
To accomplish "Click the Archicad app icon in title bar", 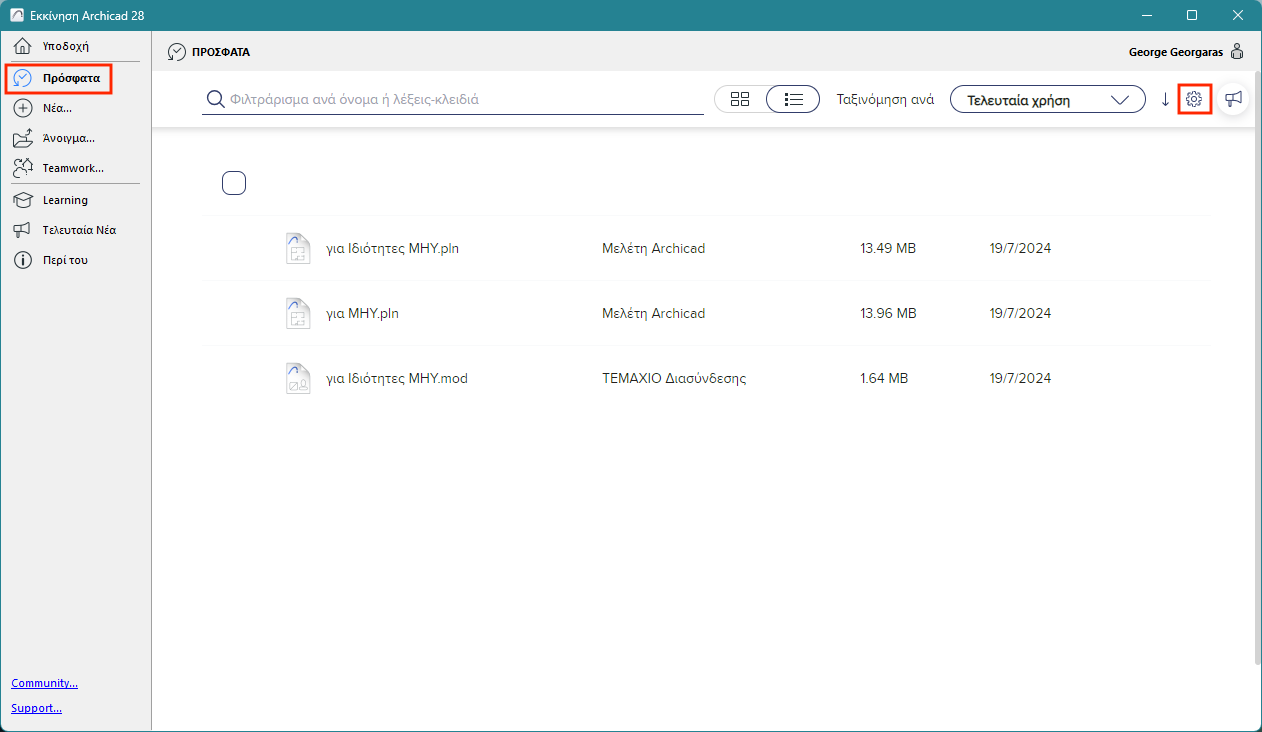I will (17, 15).
